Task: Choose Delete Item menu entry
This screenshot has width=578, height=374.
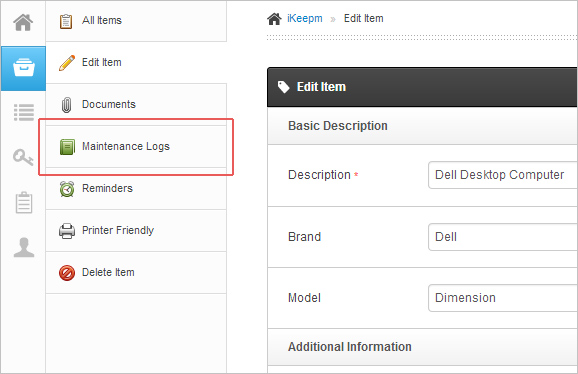Action: (x=136, y=273)
